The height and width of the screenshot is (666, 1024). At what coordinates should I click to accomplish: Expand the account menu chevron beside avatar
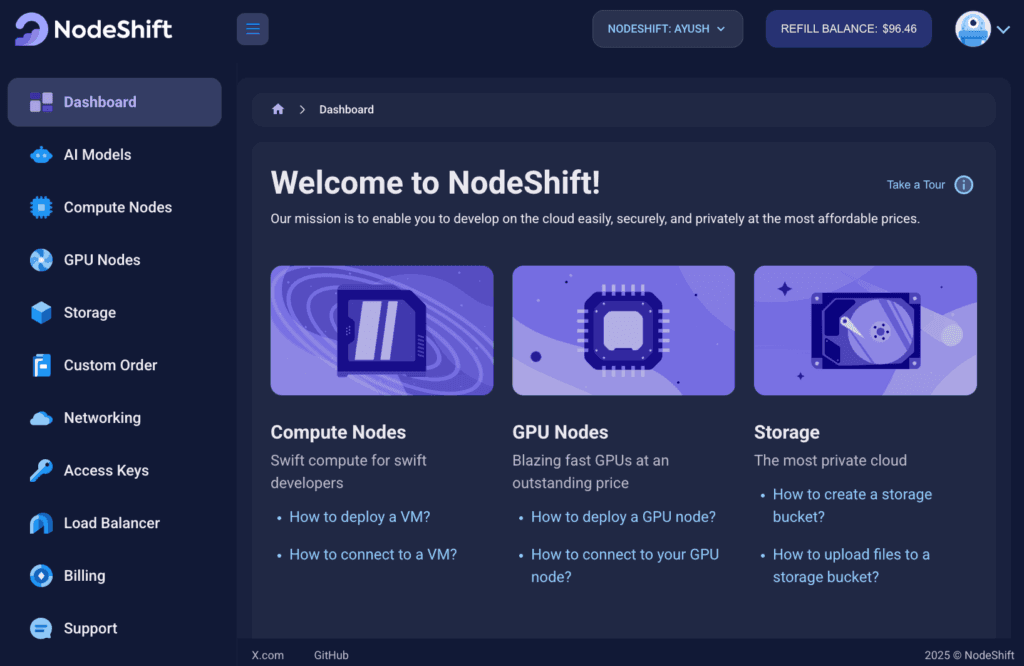(x=1004, y=29)
